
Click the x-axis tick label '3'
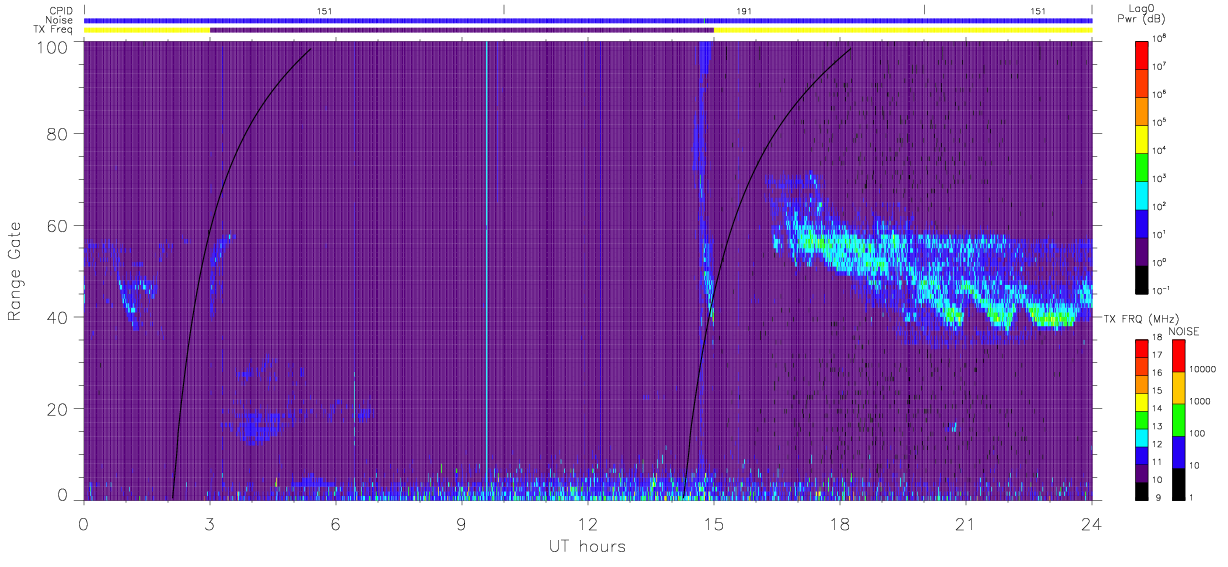[x=210, y=523]
